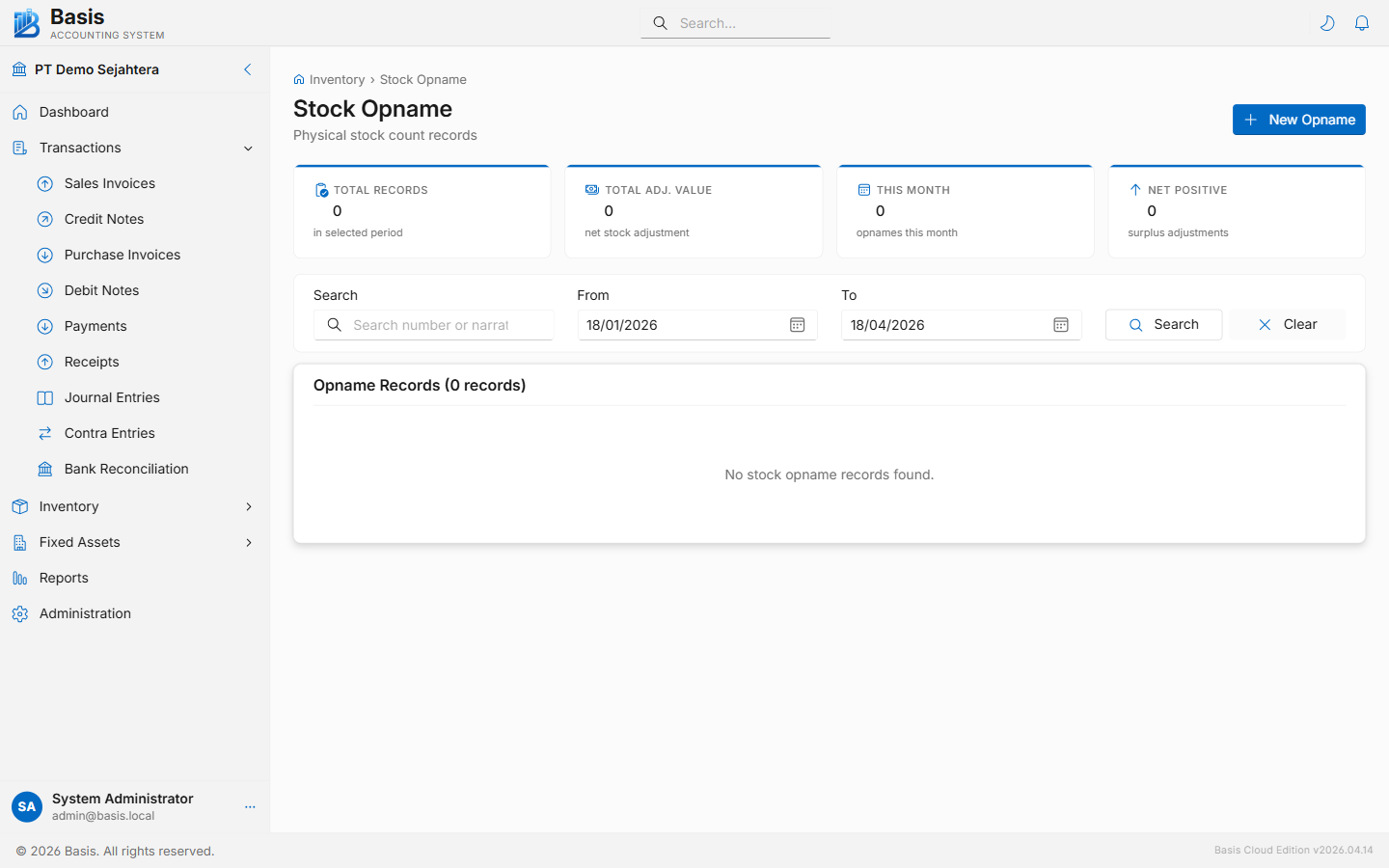Open the Reports section

pyautogui.click(x=64, y=578)
